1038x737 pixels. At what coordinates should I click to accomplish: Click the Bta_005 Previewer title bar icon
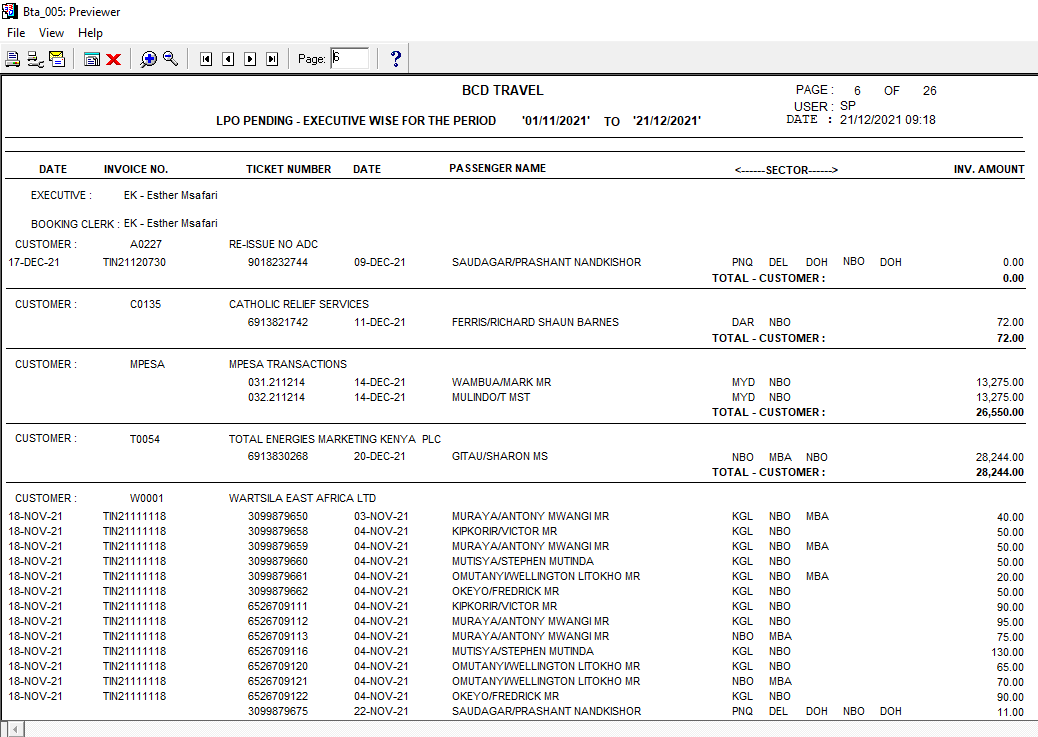pyautogui.click(x=9, y=11)
